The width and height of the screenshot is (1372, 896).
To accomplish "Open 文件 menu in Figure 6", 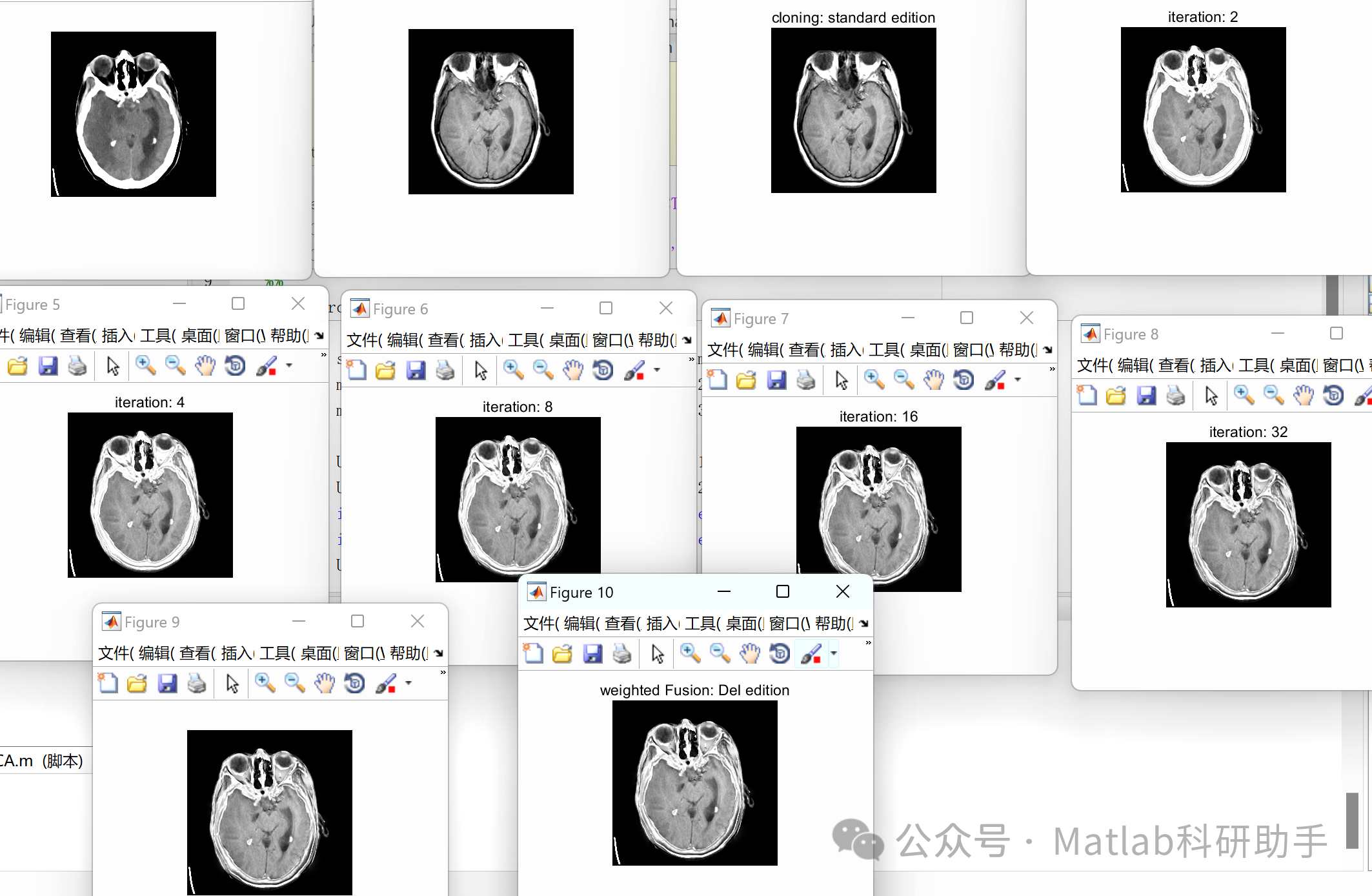I will coord(363,340).
